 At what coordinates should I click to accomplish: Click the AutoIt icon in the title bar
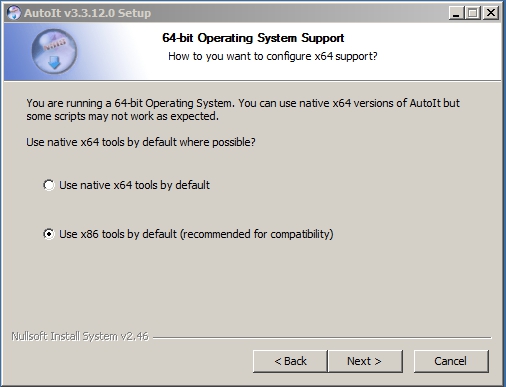click(14, 13)
